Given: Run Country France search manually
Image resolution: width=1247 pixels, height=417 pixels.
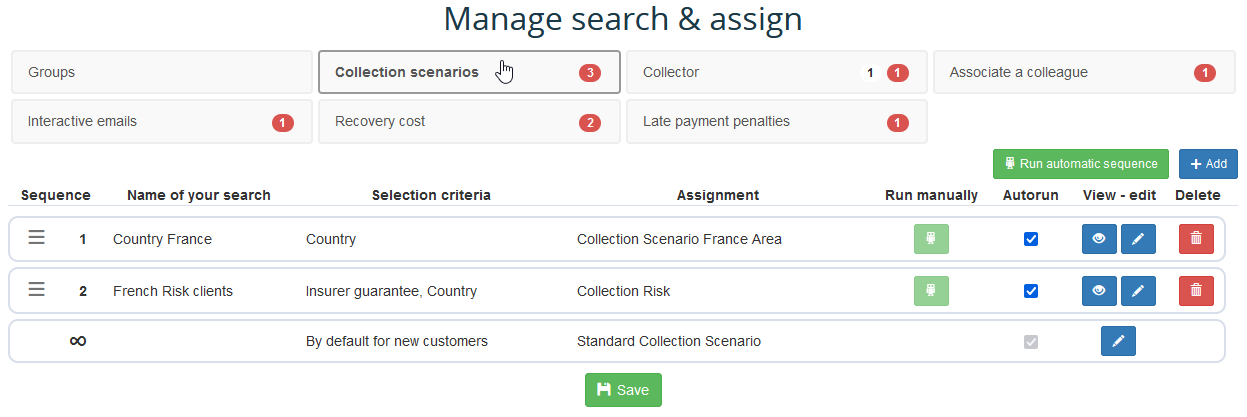Looking at the screenshot, I should coord(931,239).
